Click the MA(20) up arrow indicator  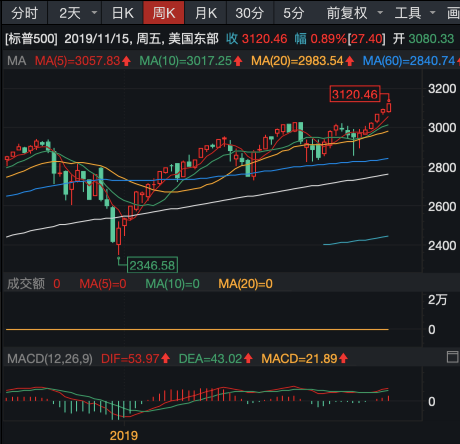coord(349,61)
